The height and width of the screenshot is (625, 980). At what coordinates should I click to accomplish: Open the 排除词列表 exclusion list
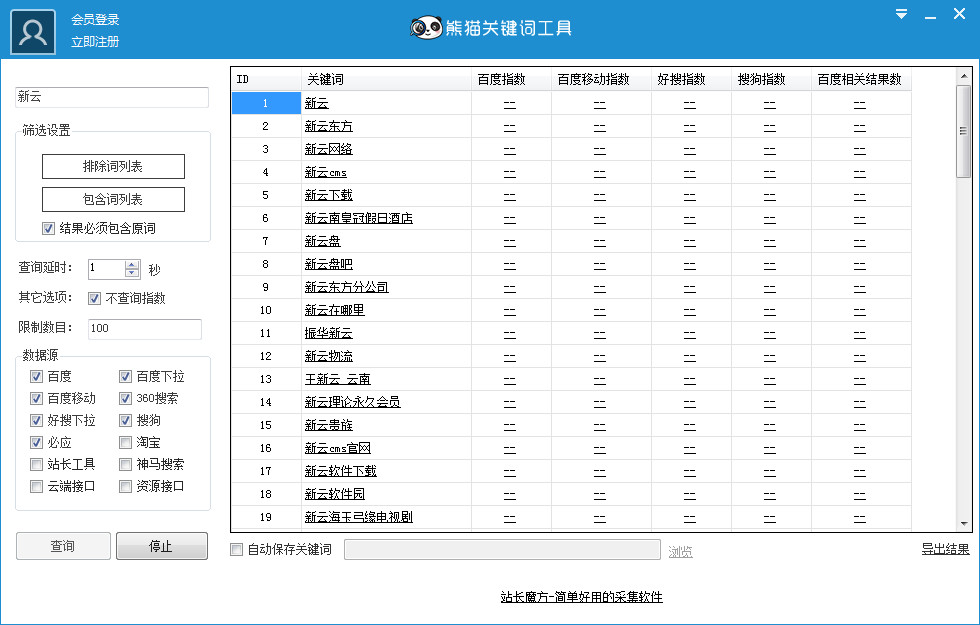coord(113,166)
